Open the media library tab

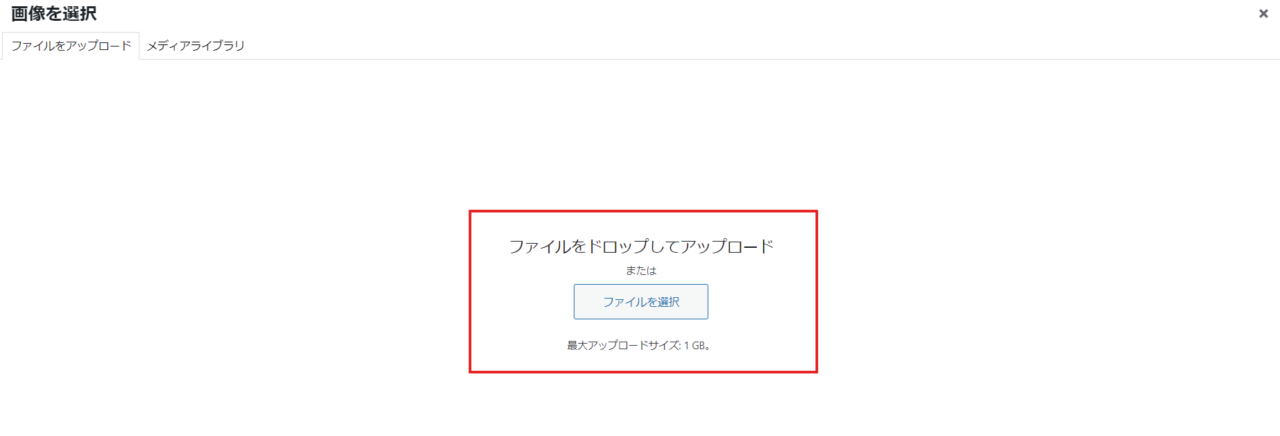196,46
